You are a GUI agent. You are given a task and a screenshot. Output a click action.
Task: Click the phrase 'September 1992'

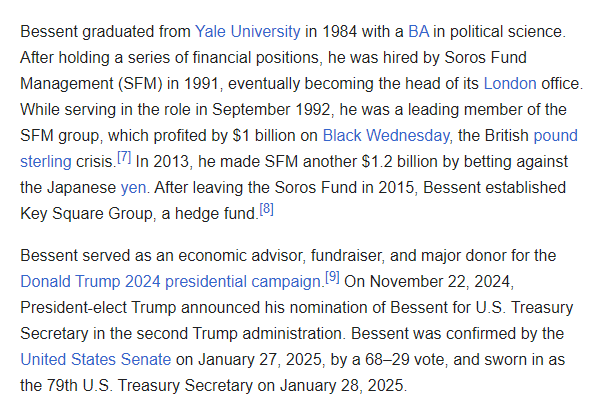click(x=271, y=110)
